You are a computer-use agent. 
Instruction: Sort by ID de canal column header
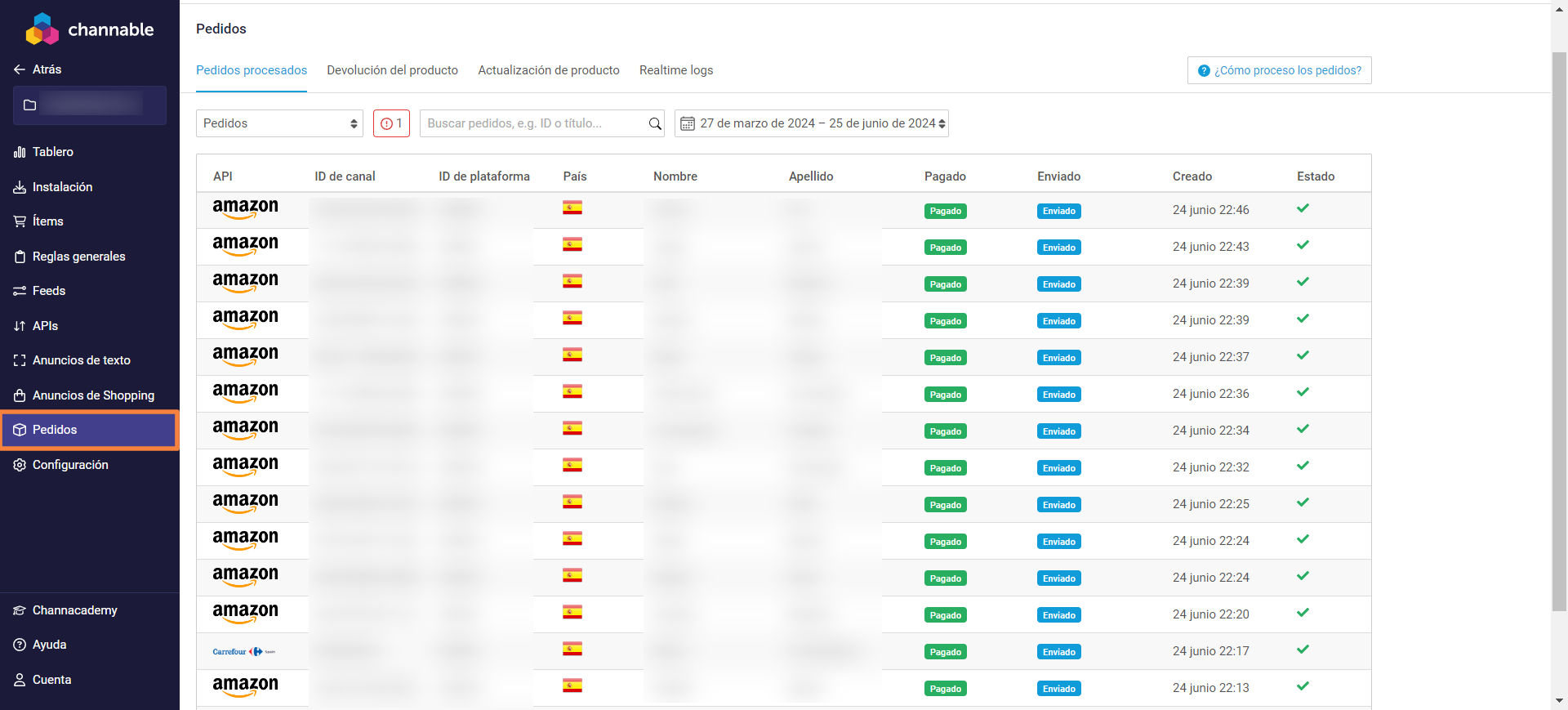pos(345,176)
